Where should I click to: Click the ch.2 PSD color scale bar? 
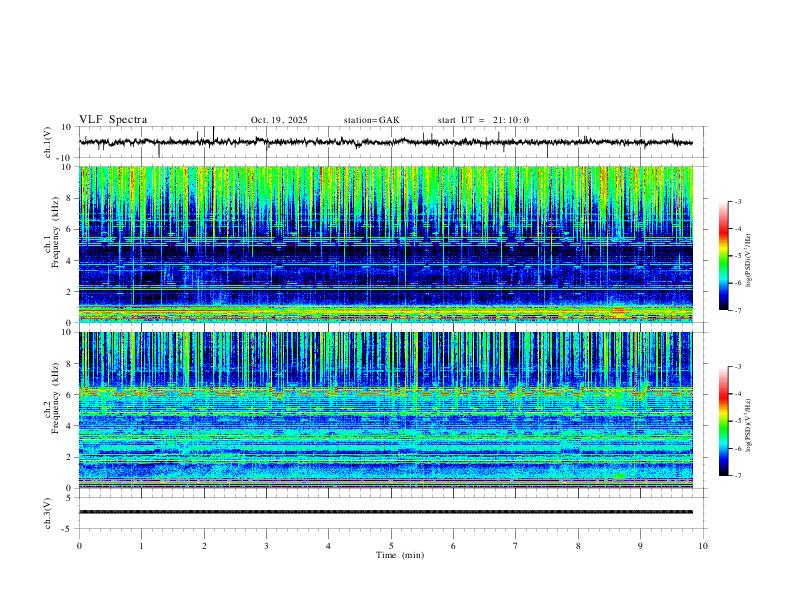click(723, 421)
